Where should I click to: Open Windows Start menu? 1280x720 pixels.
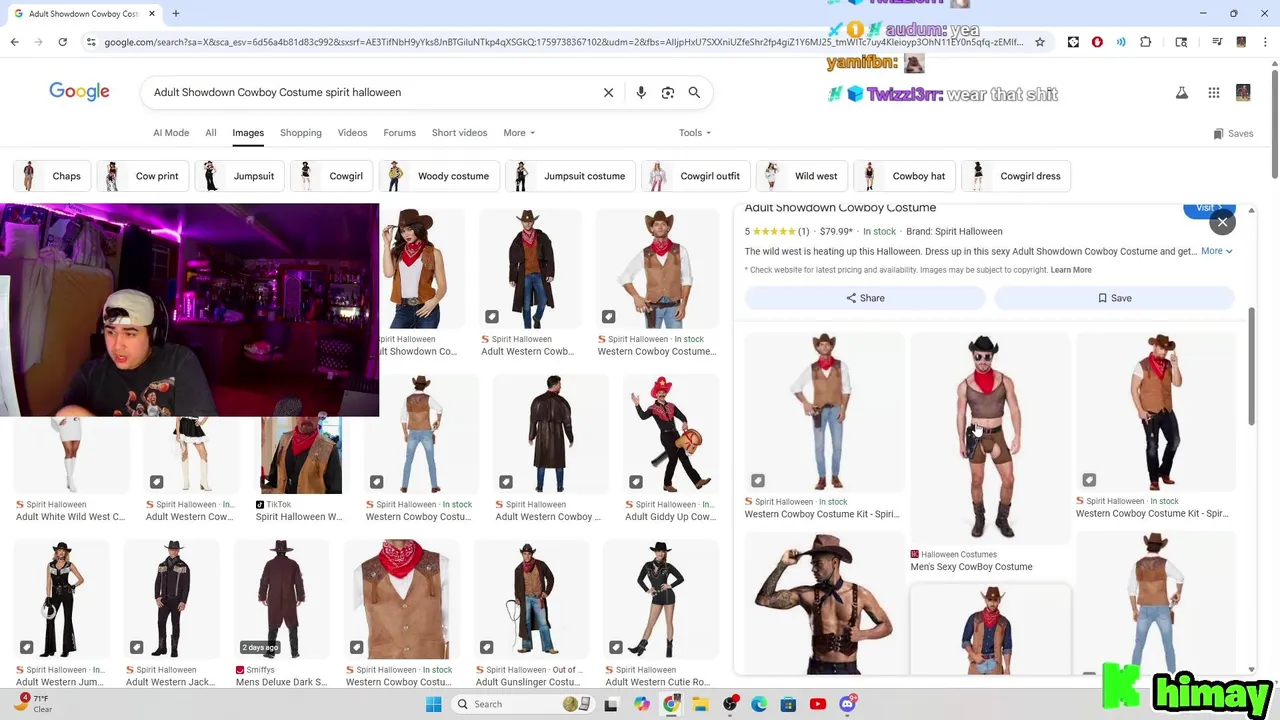click(x=433, y=704)
